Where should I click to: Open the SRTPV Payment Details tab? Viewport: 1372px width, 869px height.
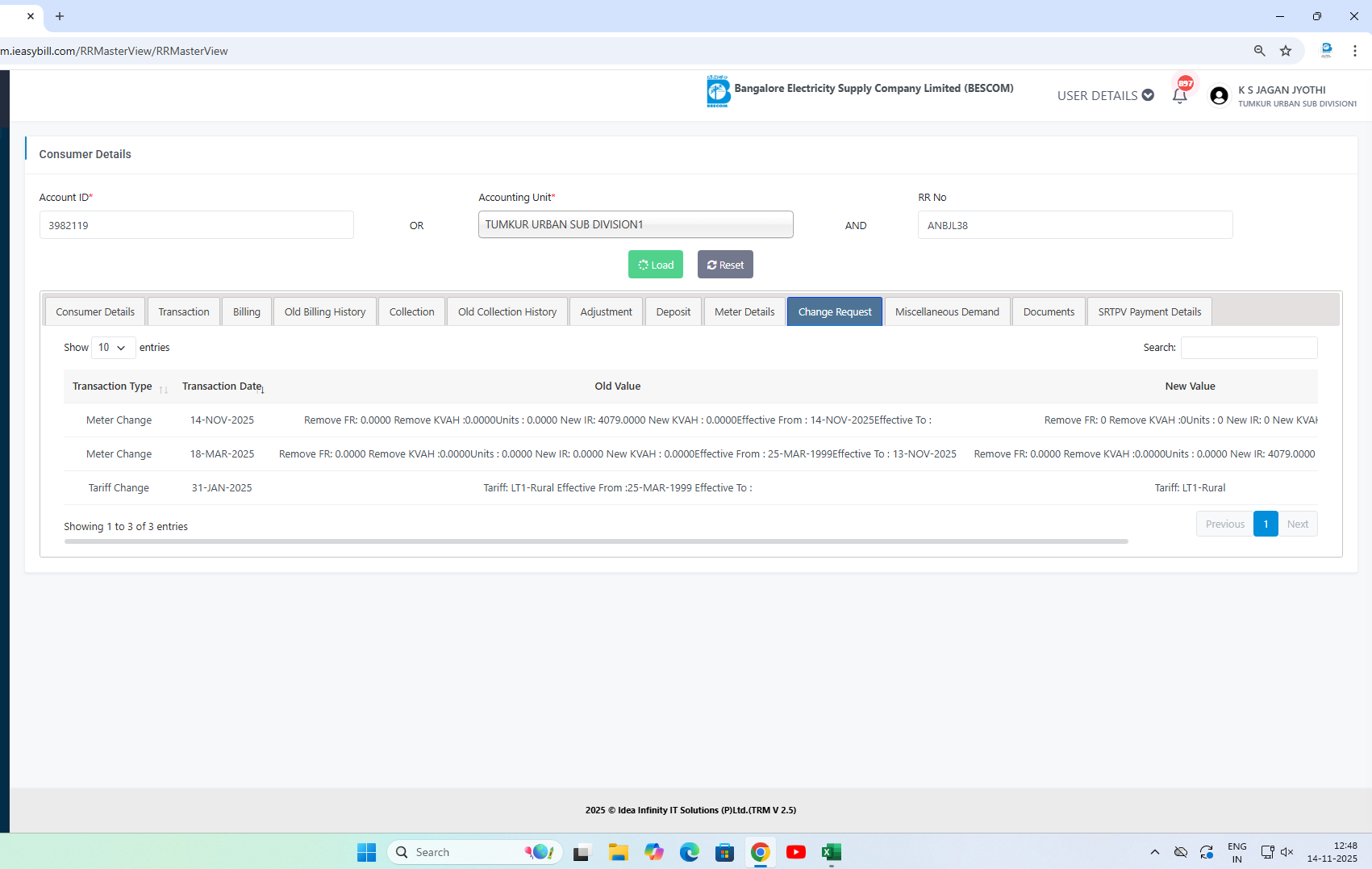click(x=1149, y=312)
